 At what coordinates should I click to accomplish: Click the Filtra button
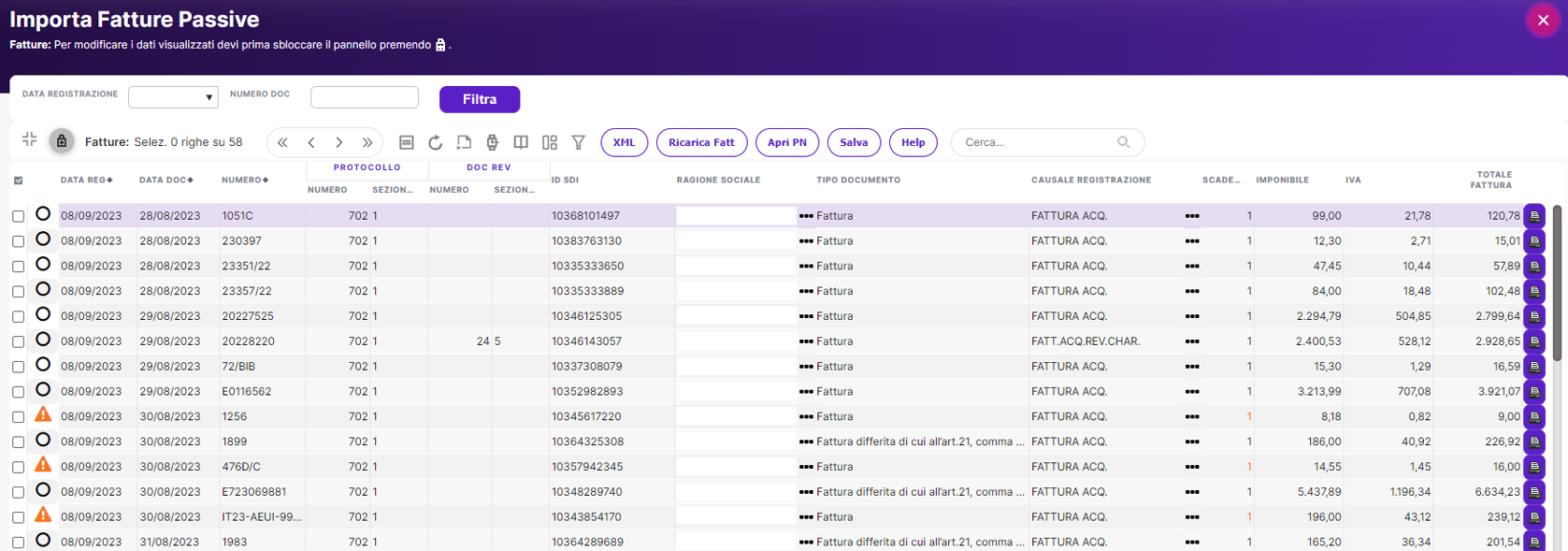pyautogui.click(x=480, y=99)
